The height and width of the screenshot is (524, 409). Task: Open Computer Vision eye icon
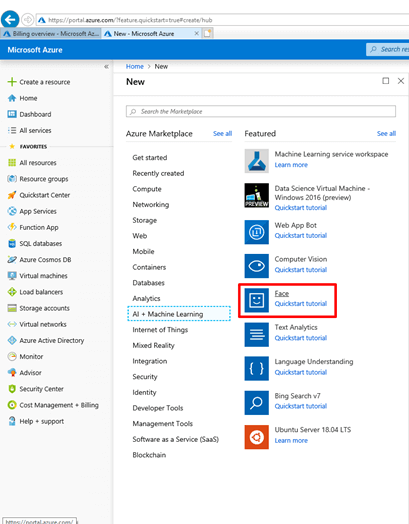pos(256,266)
